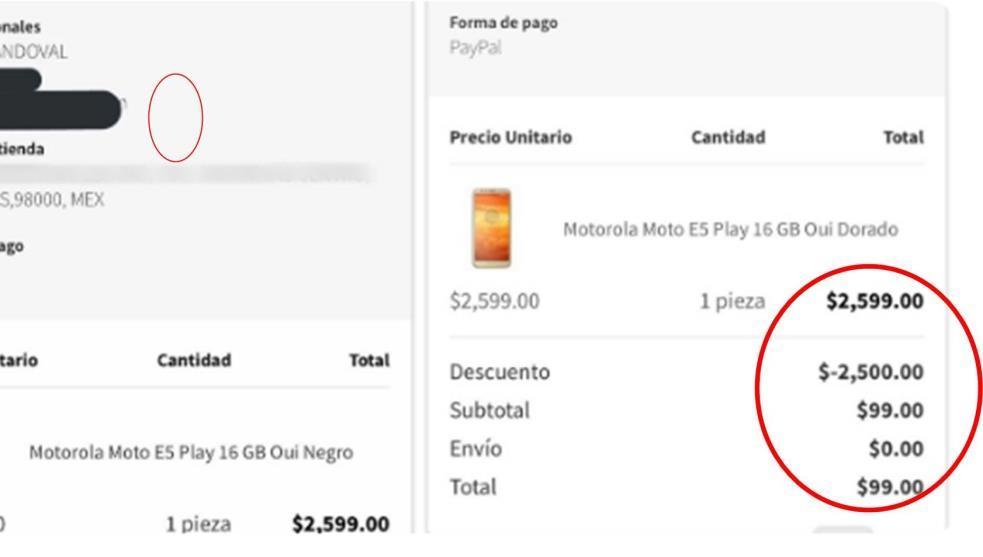Viewport: 983px width, 557px height.
Task: Click the S,98000, MEX address text
Action: [52, 199]
